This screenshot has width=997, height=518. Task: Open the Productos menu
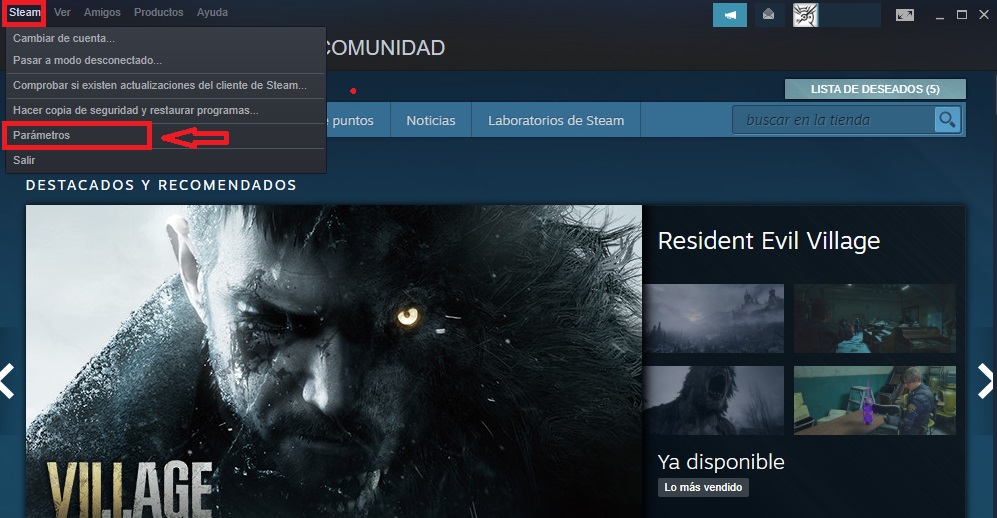158,12
